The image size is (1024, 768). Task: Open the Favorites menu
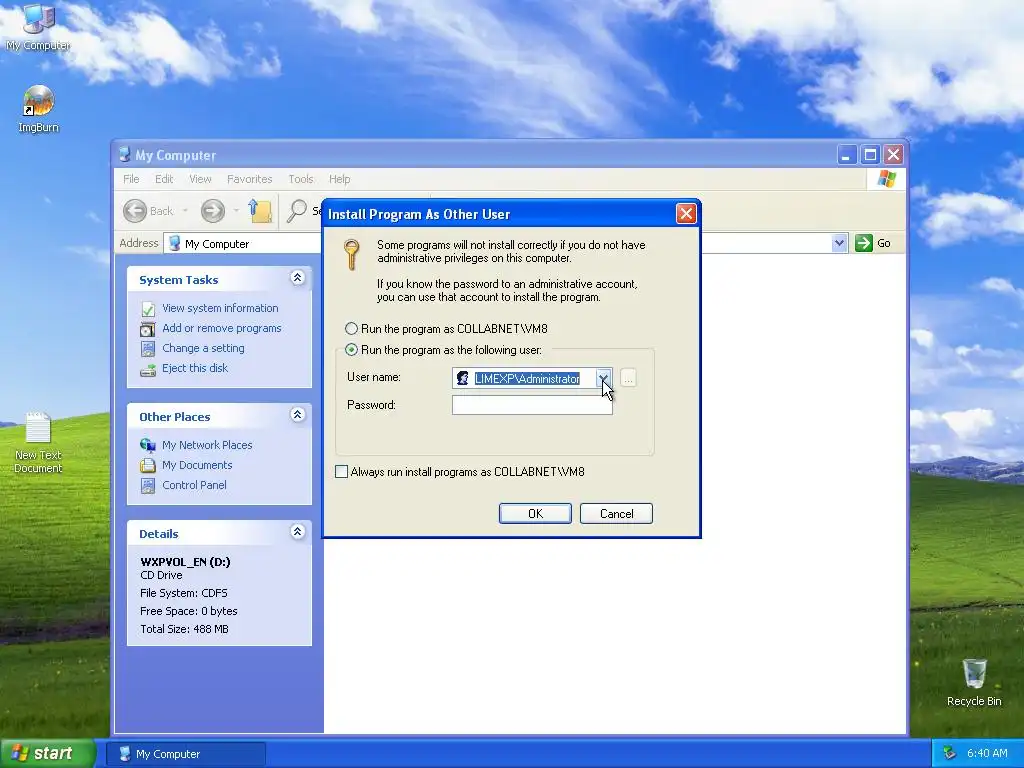click(249, 179)
